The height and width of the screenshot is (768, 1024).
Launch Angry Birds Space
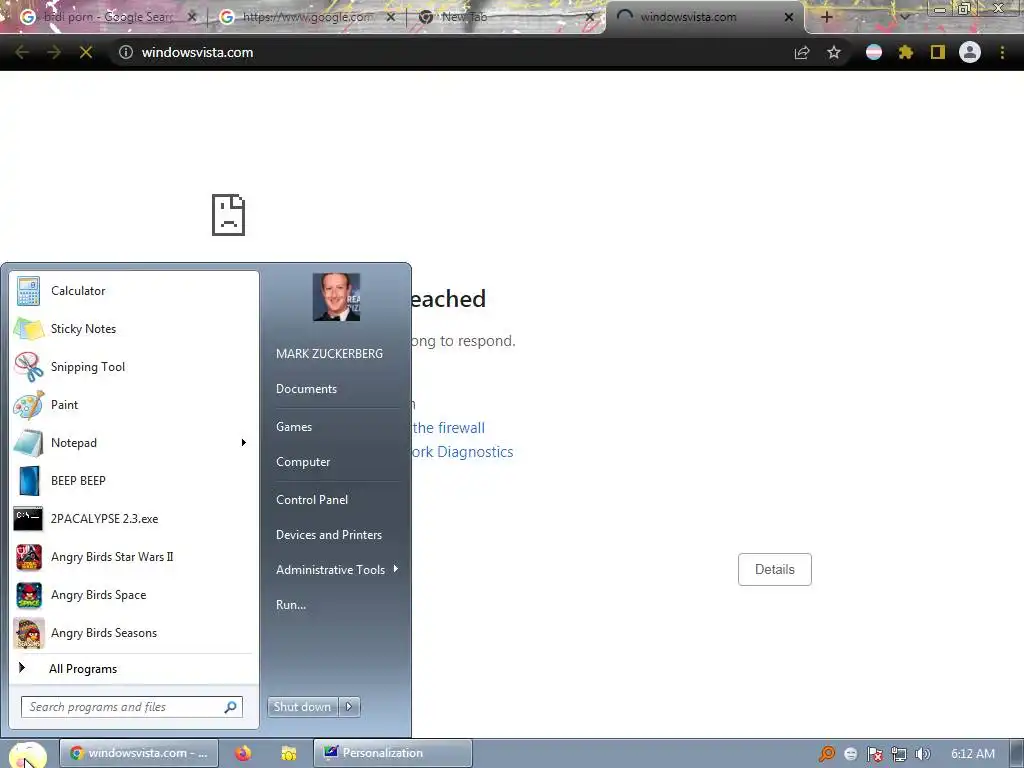coord(134,595)
